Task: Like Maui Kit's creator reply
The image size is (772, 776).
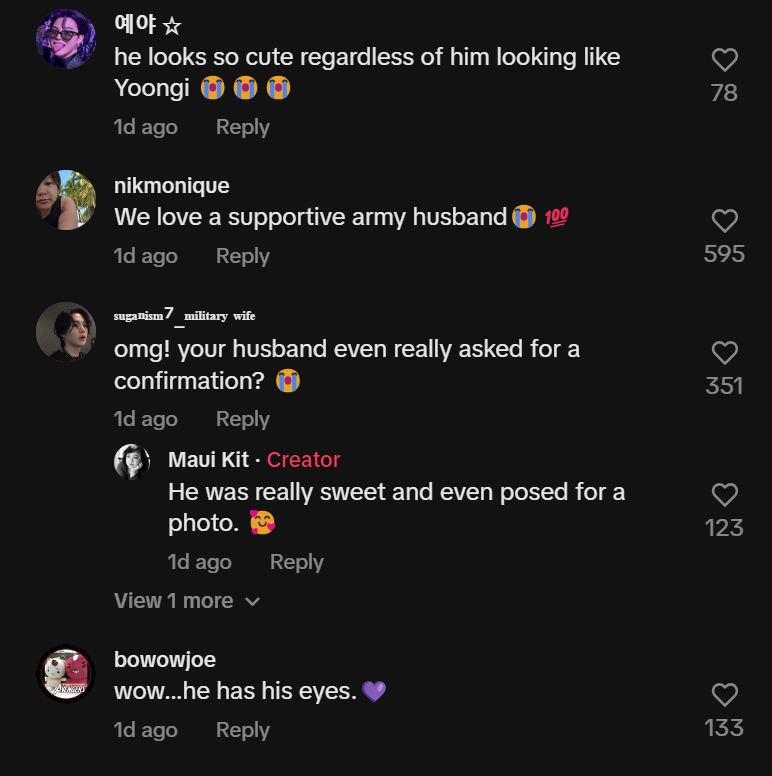Action: coord(724,495)
